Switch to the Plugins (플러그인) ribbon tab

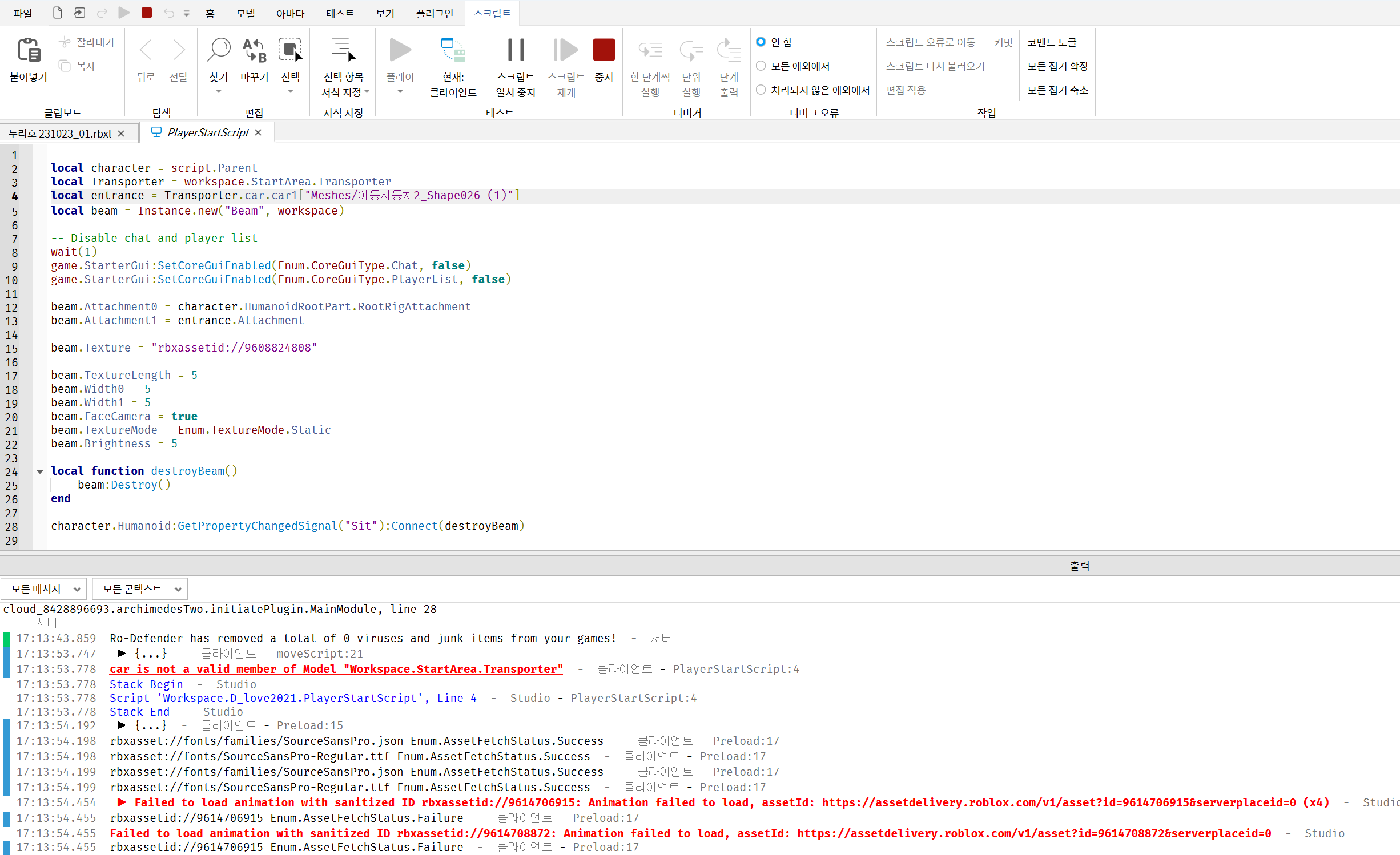(x=434, y=13)
